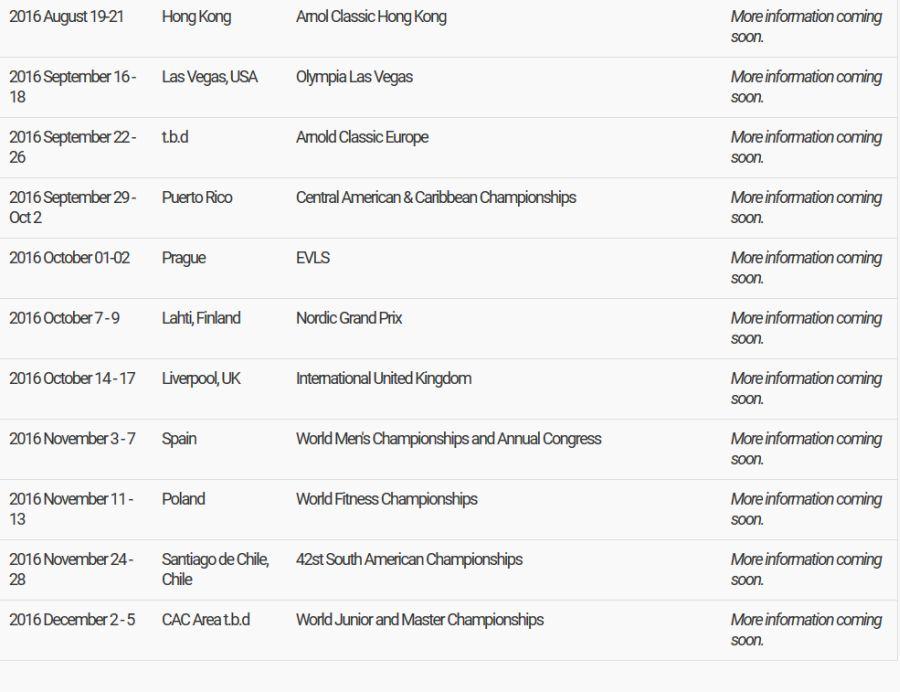Click the 2016 August 19-21 date cell
Screen dimensions: 900x692
(67, 17)
